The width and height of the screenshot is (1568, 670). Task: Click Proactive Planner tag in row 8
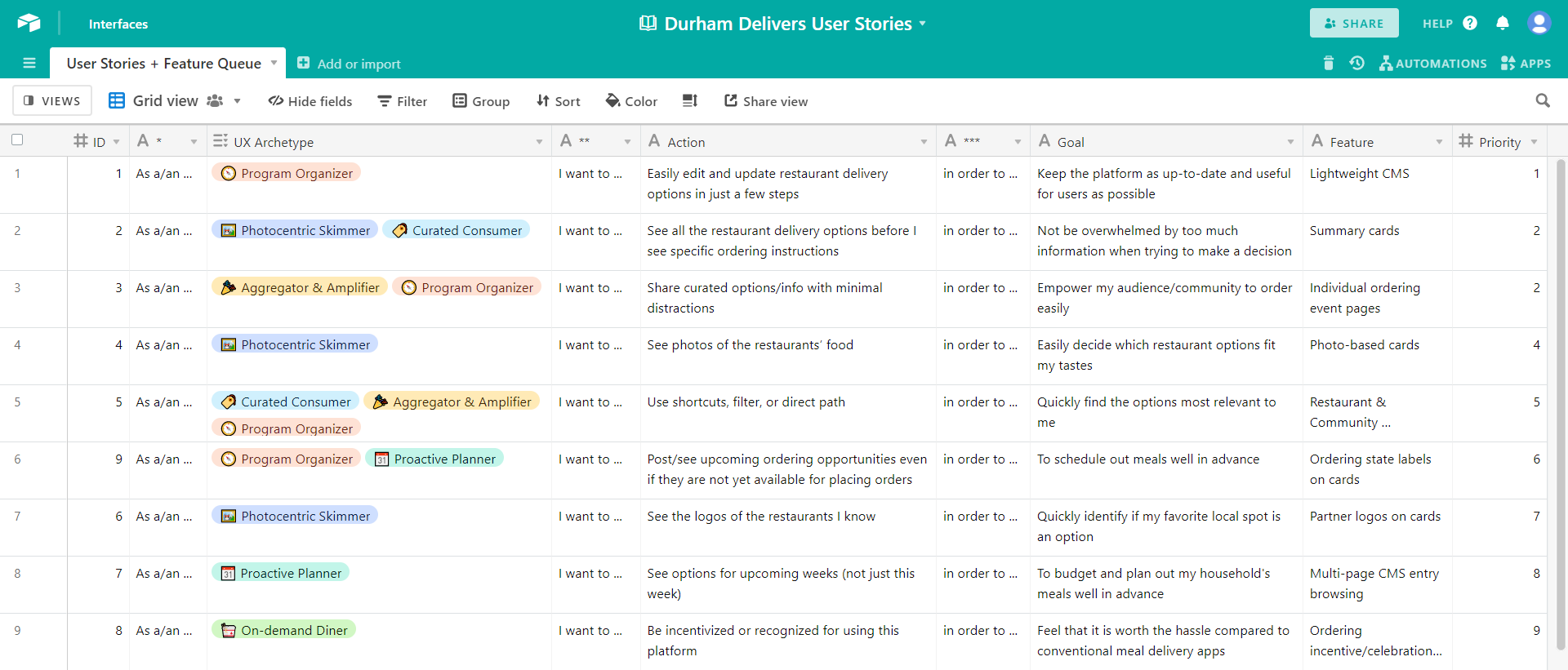click(x=281, y=573)
